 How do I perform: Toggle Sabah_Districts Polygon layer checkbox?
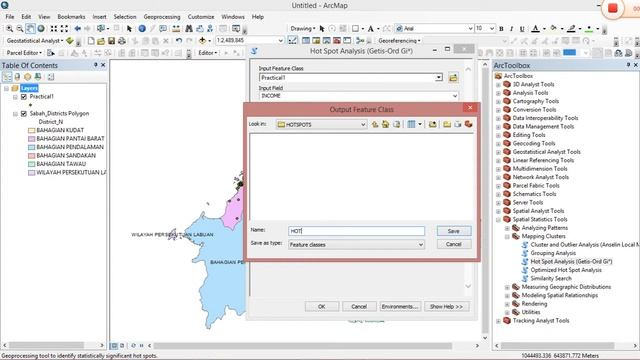click(24, 113)
